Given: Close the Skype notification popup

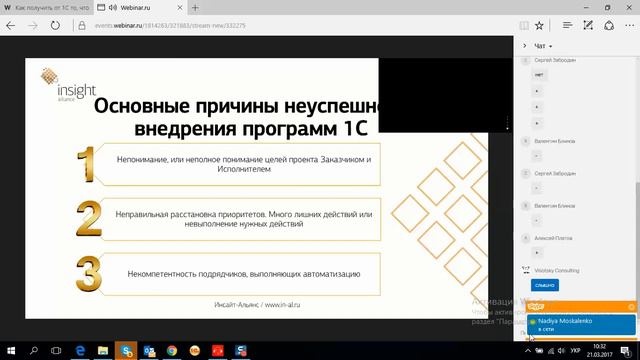Looking at the screenshot, I should 631,307.
